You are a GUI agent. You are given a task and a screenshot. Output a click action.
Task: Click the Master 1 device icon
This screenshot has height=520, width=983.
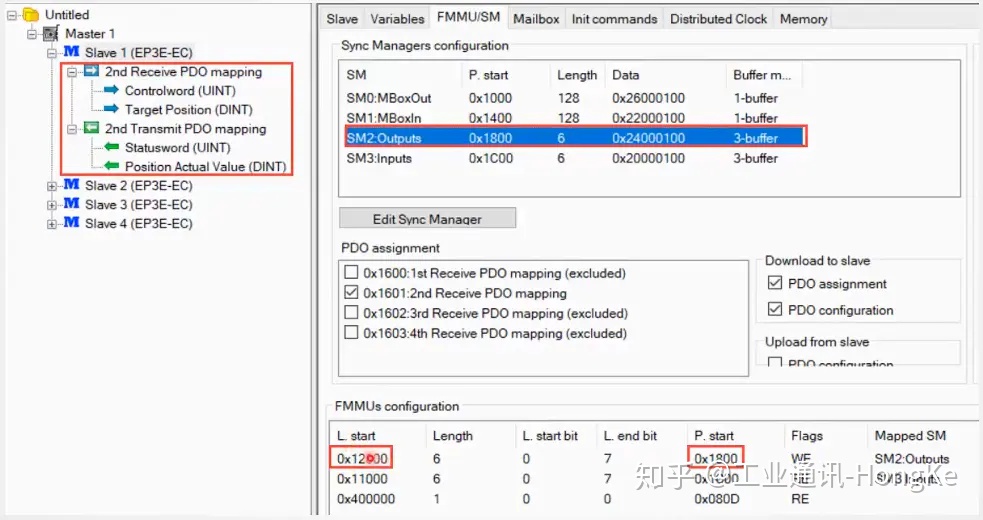tap(51, 34)
